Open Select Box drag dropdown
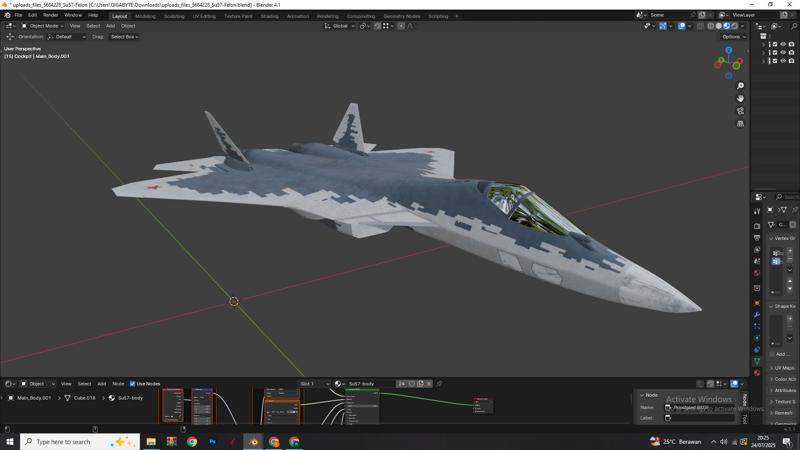Image resolution: width=800 pixels, height=450 pixels. click(124, 37)
